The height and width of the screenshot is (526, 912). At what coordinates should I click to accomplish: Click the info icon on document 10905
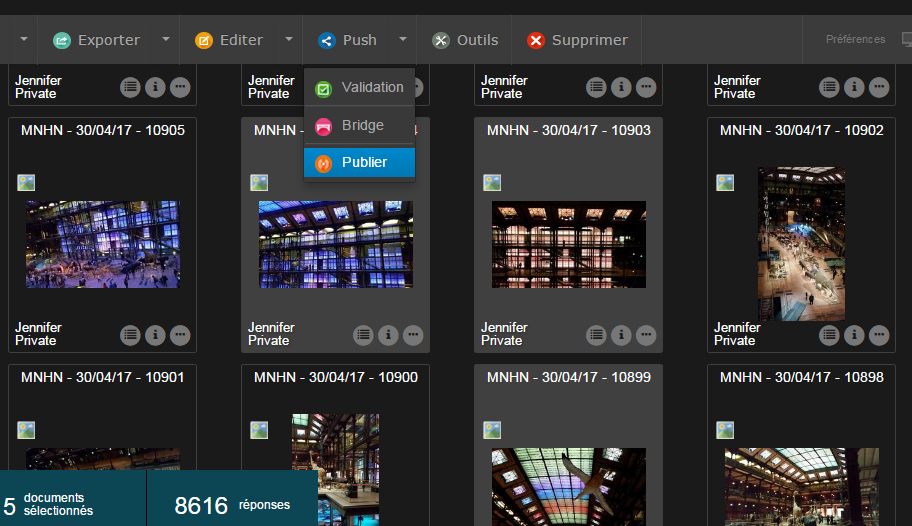pyautogui.click(x=155, y=335)
